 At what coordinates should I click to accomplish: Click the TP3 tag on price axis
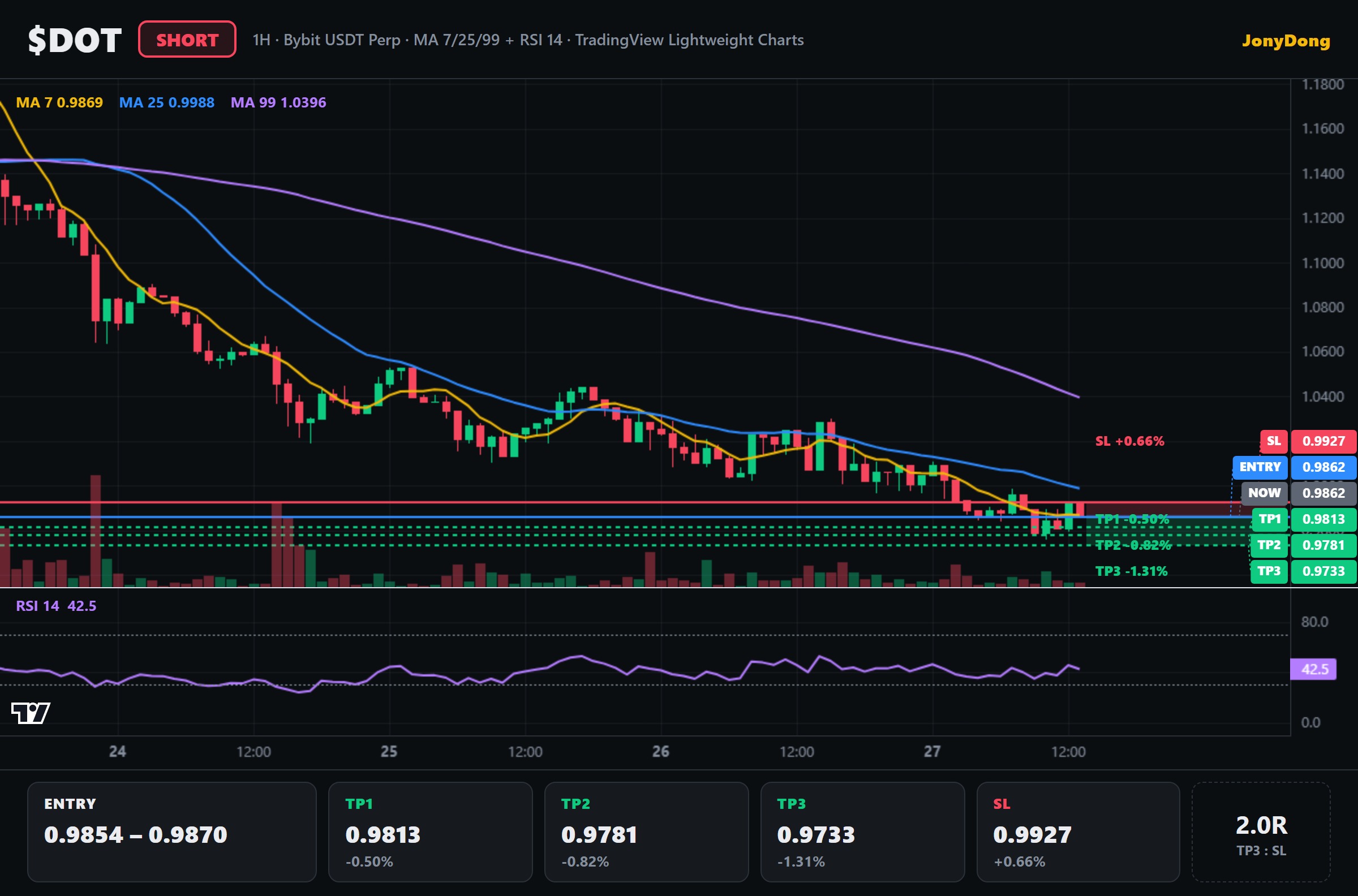[x=1269, y=571]
